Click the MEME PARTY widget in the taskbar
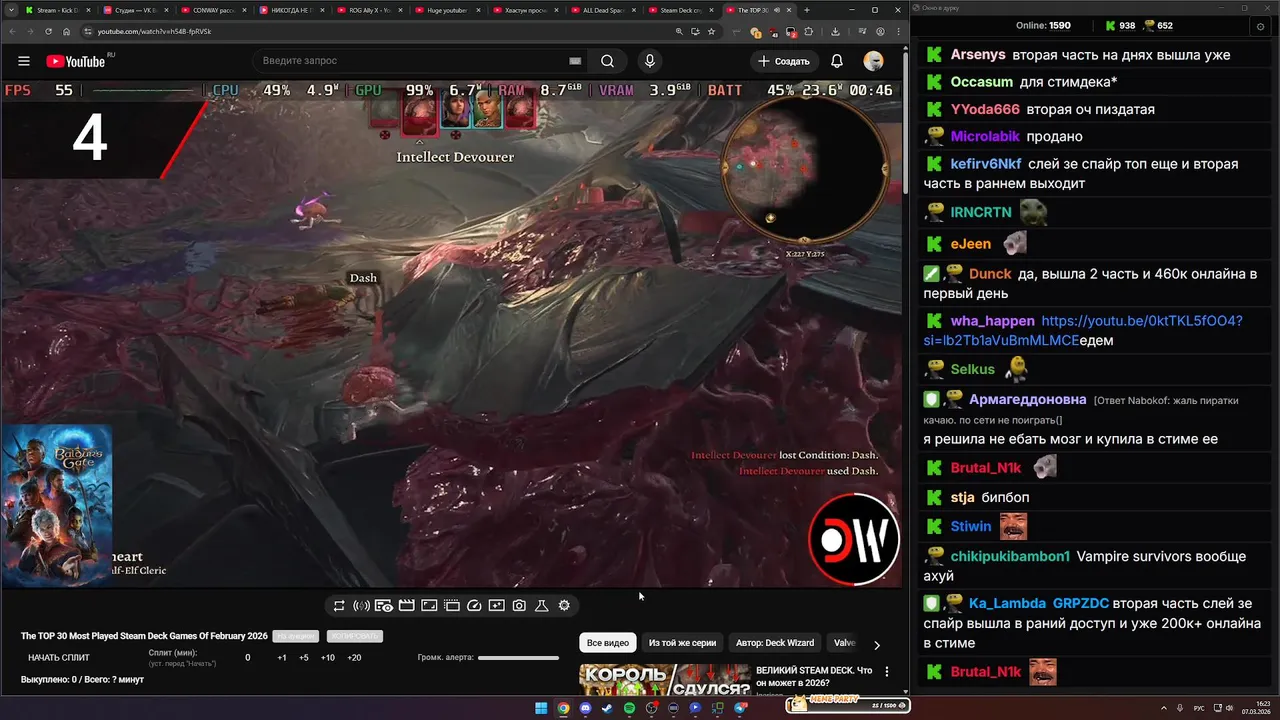 pyautogui.click(x=848, y=705)
